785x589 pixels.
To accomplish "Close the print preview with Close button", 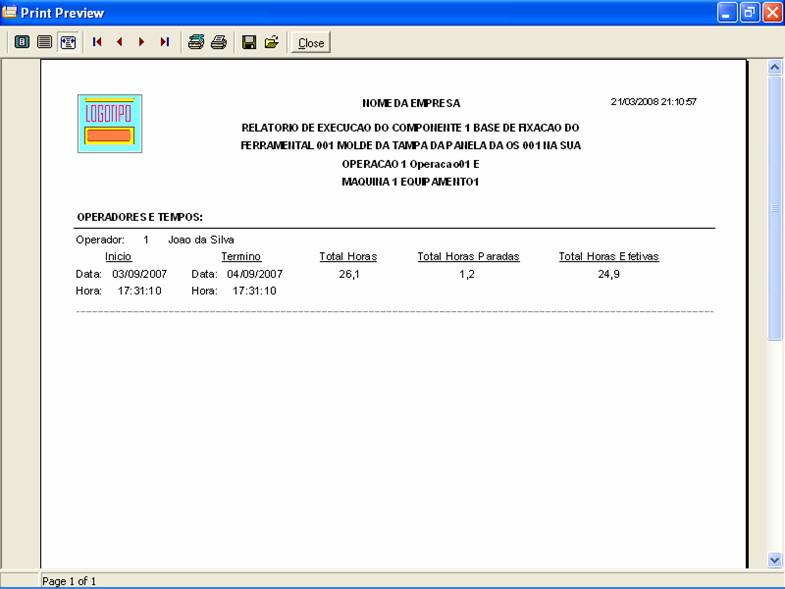I will [x=311, y=43].
